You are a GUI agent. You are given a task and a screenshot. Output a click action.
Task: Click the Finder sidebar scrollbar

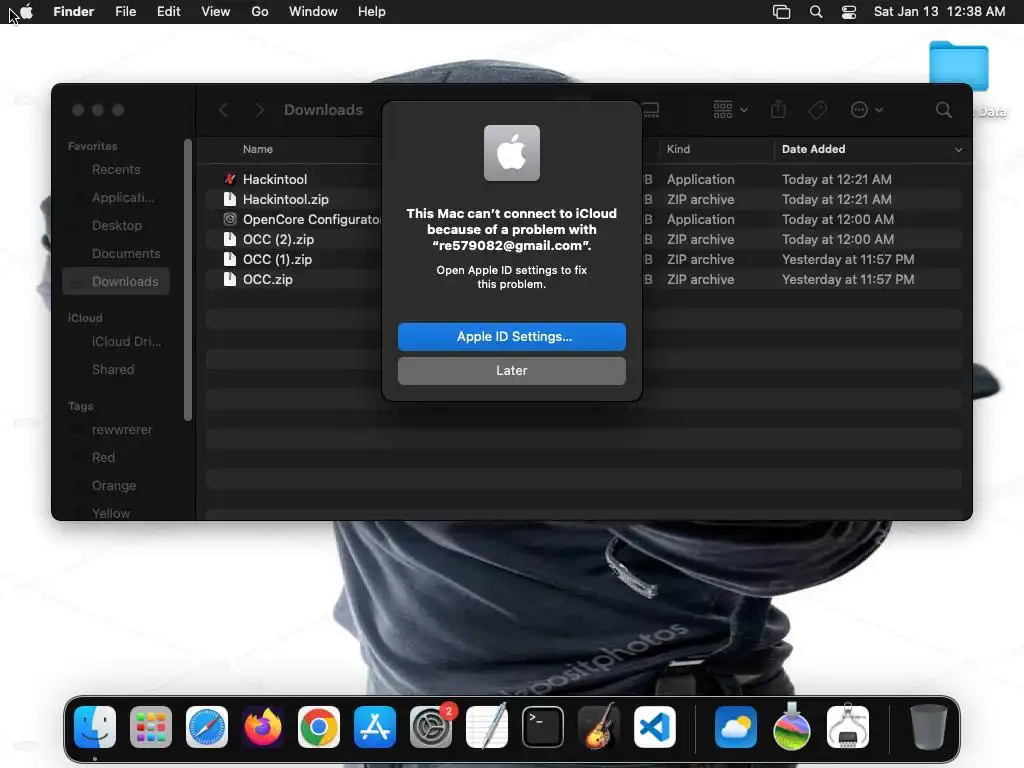[188, 280]
